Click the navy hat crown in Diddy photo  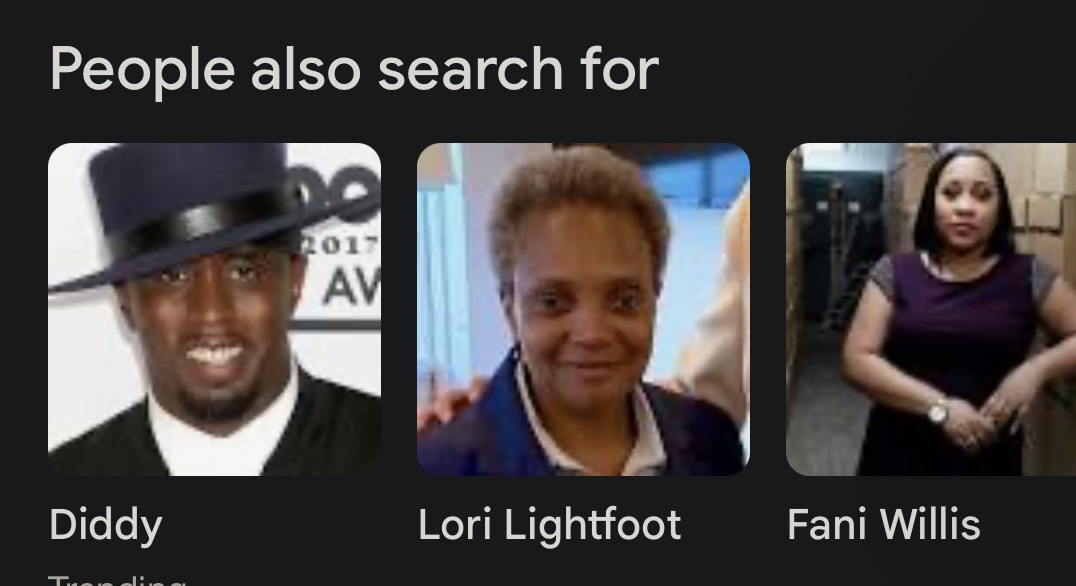(189, 182)
